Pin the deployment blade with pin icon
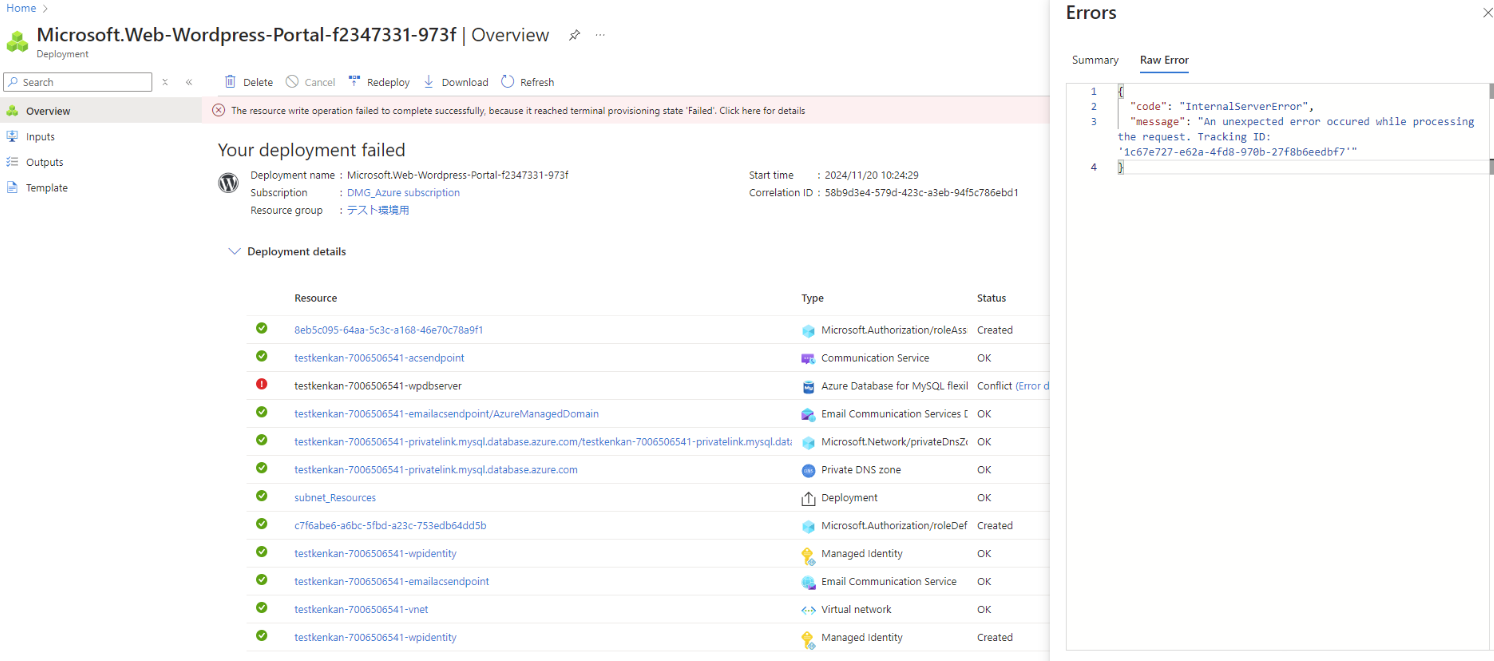Screen dimensions: 1494x661 (574, 35)
